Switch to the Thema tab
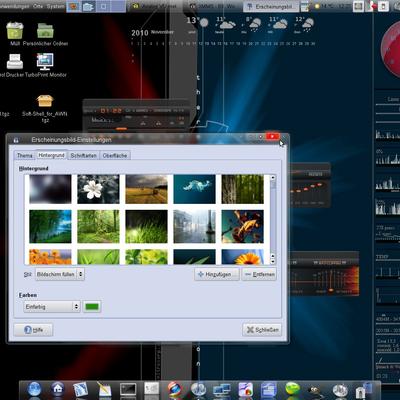400x400 pixels. point(25,156)
